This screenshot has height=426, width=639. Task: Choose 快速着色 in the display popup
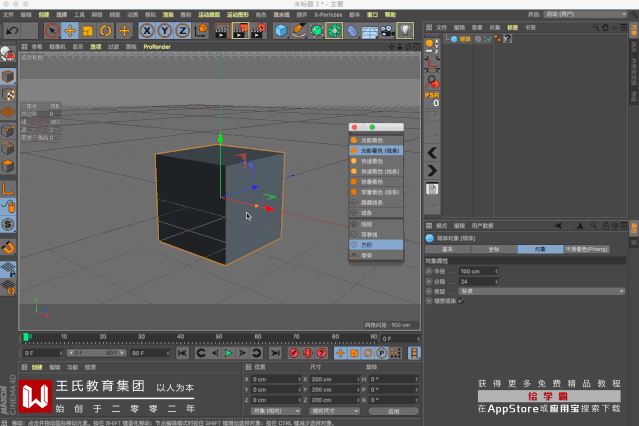click(376, 161)
